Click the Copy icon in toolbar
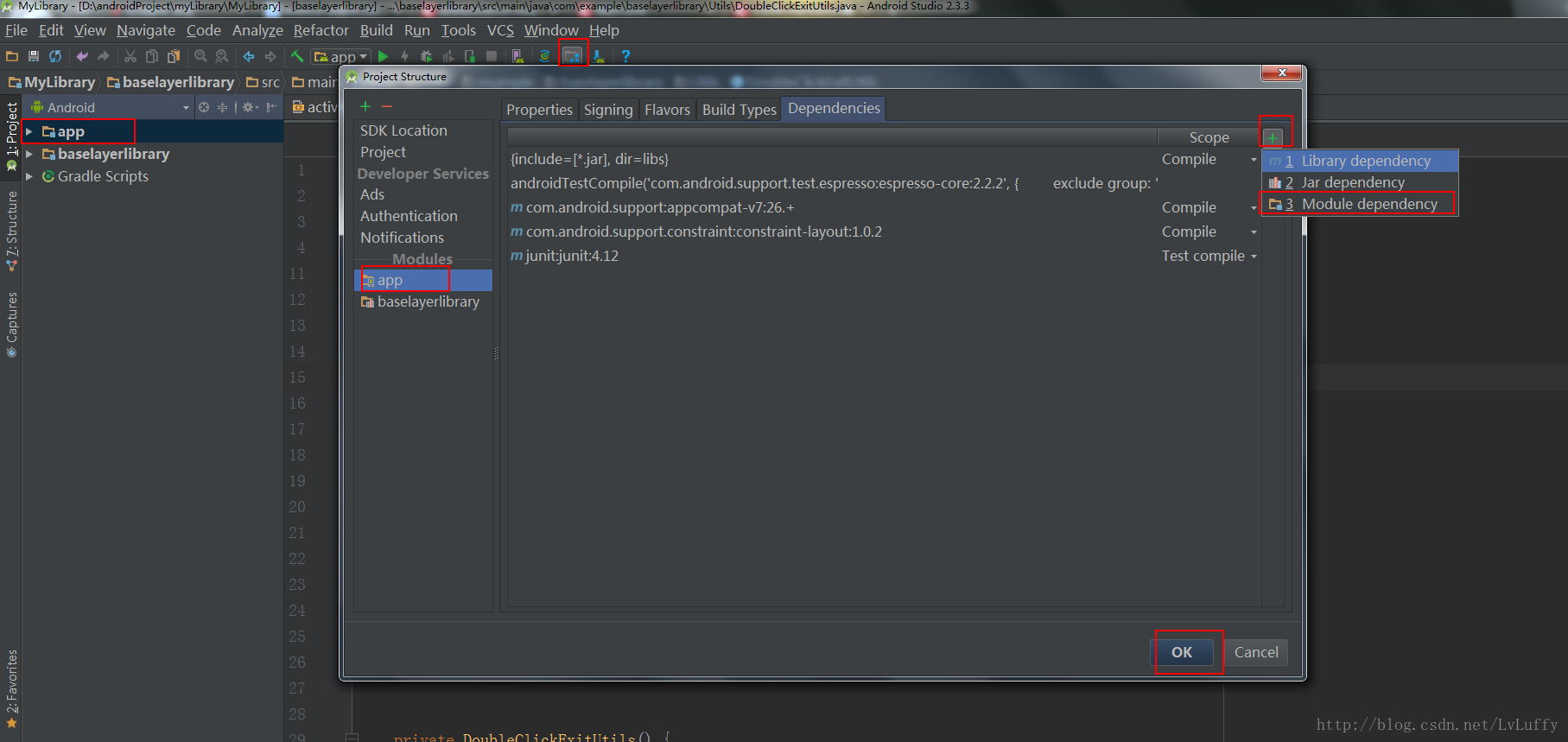 (x=152, y=56)
